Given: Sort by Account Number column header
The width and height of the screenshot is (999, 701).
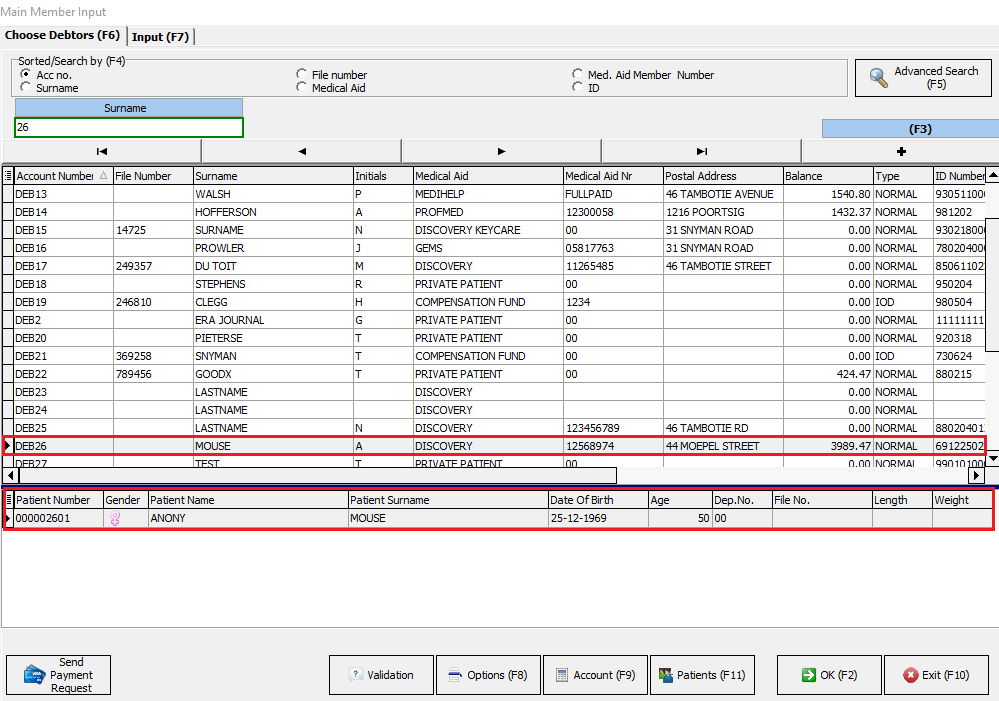Looking at the screenshot, I should 55,176.
